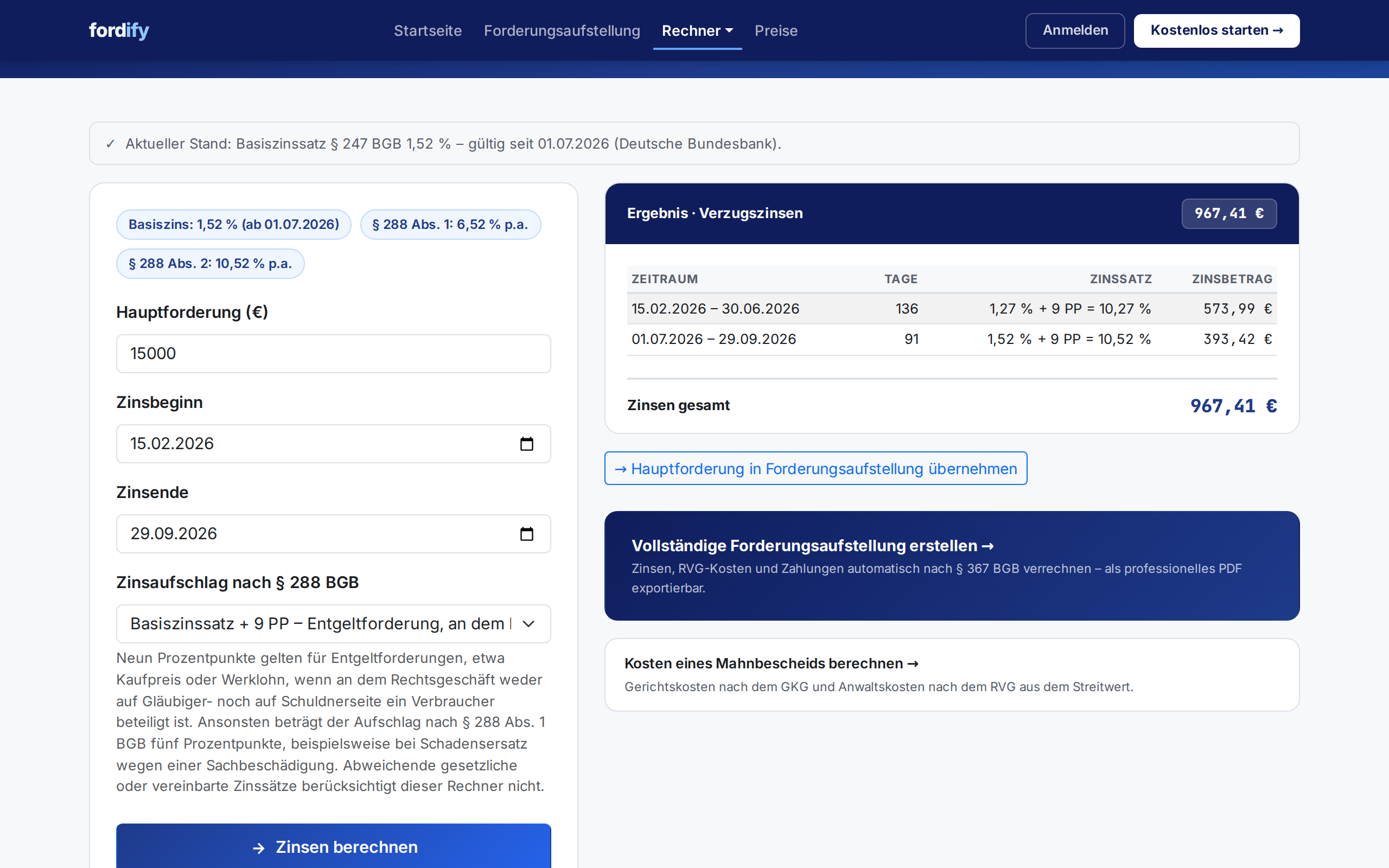This screenshot has width=1389, height=868.
Task: Open Kosten eines Mahnbescheids berechnen card
Action: click(952, 674)
